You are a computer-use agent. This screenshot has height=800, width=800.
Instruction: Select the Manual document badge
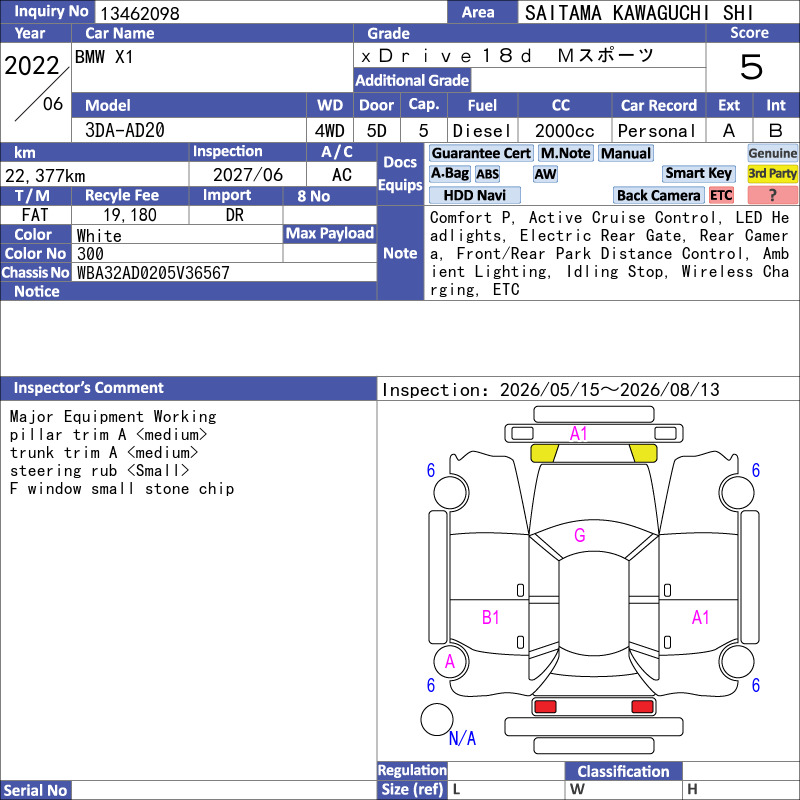click(x=626, y=154)
